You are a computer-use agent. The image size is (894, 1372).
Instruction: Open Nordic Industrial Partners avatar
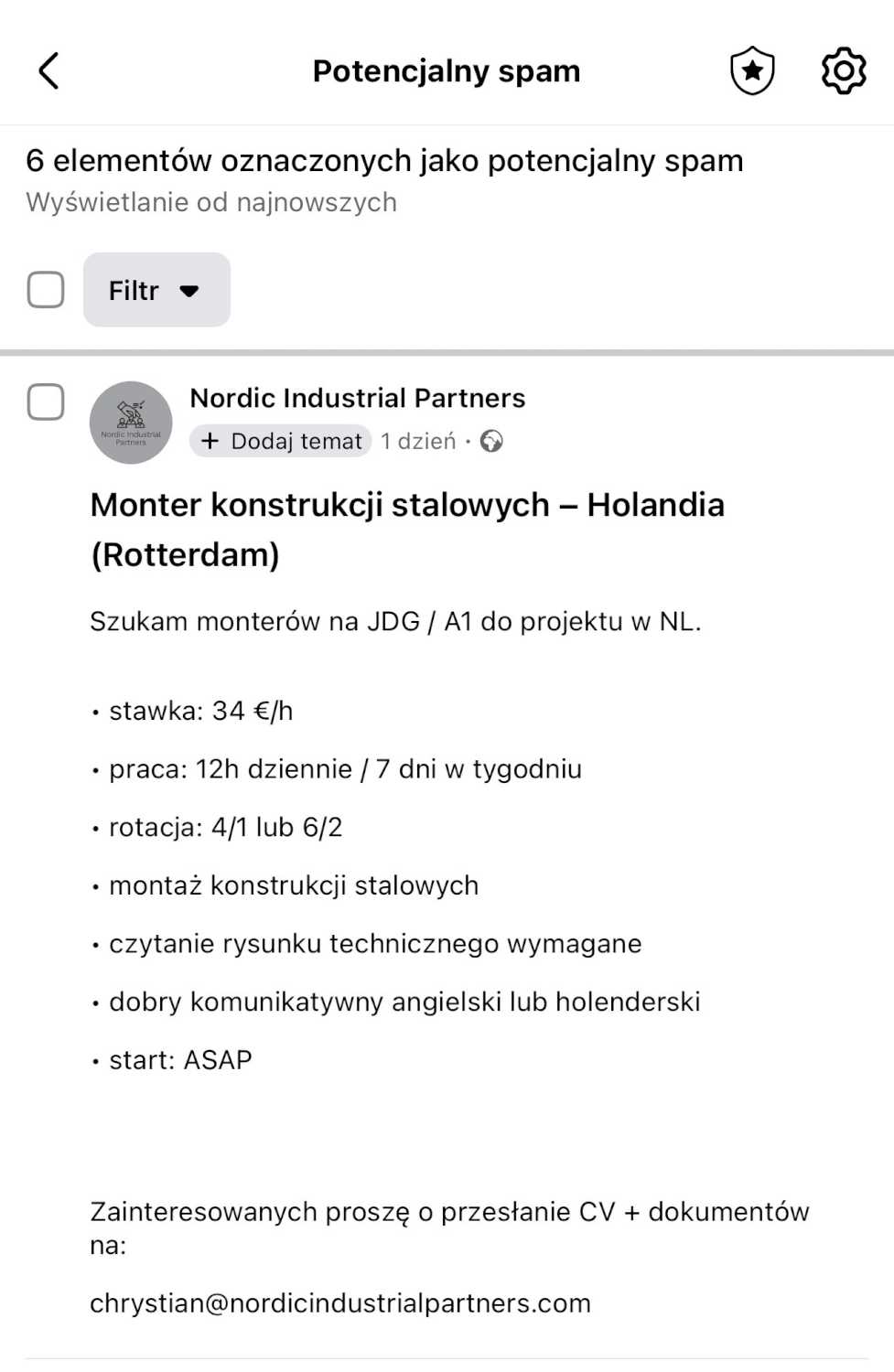[x=131, y=423]
